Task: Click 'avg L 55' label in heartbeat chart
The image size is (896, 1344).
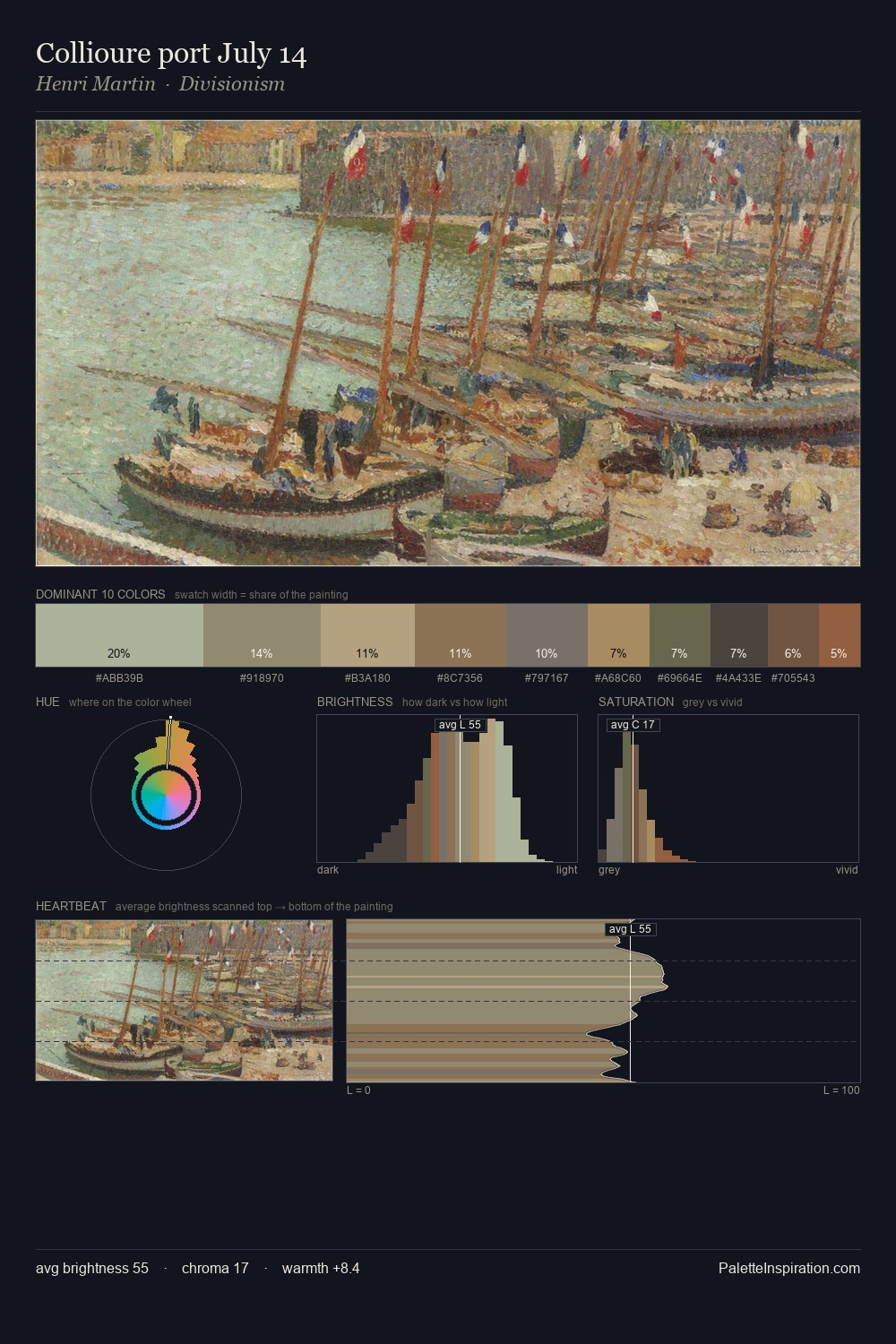Action: pyautogui.click(x=630, y=929)
